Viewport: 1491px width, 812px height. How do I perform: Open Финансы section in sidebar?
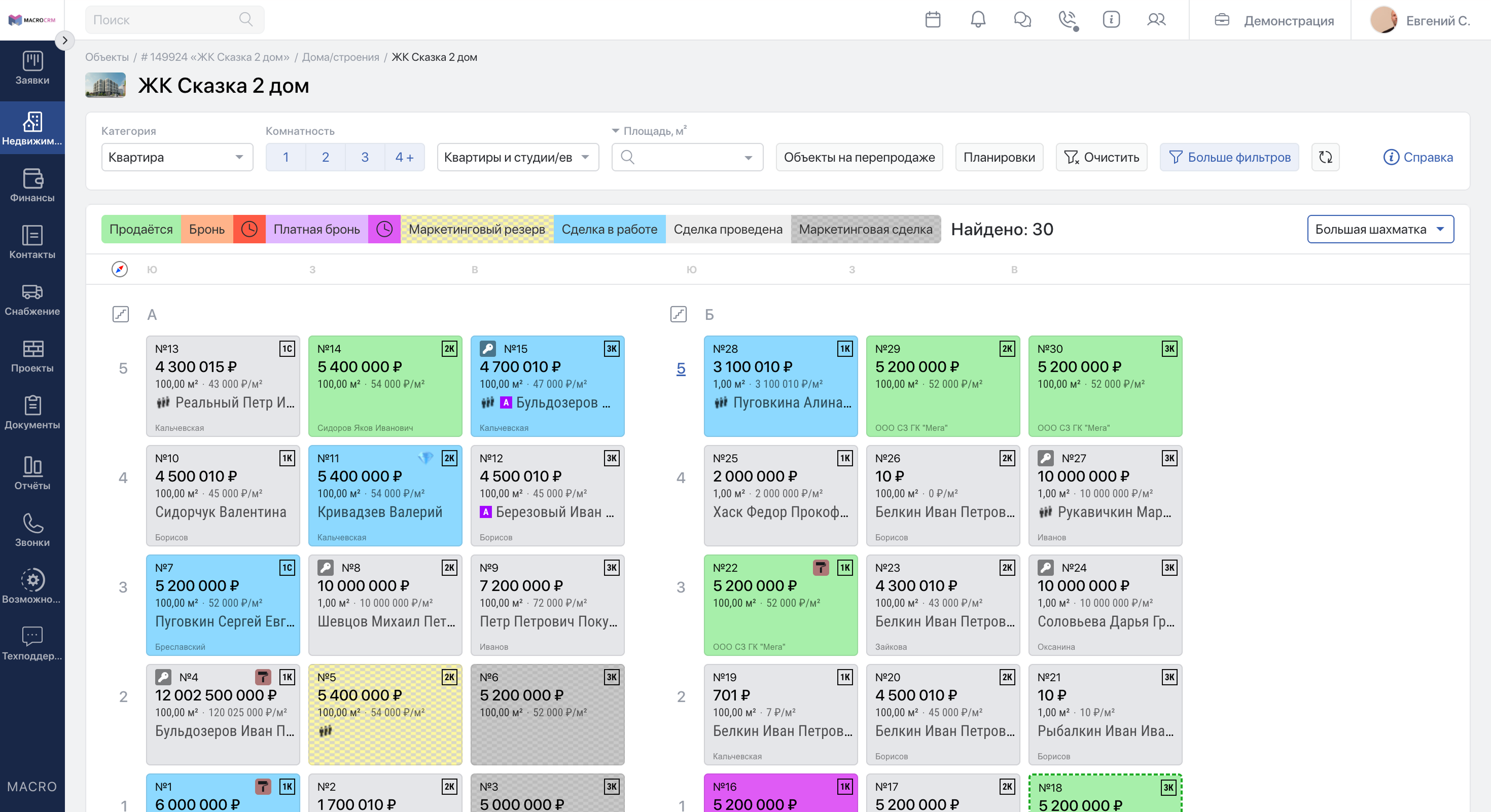(x=32, y=185)
